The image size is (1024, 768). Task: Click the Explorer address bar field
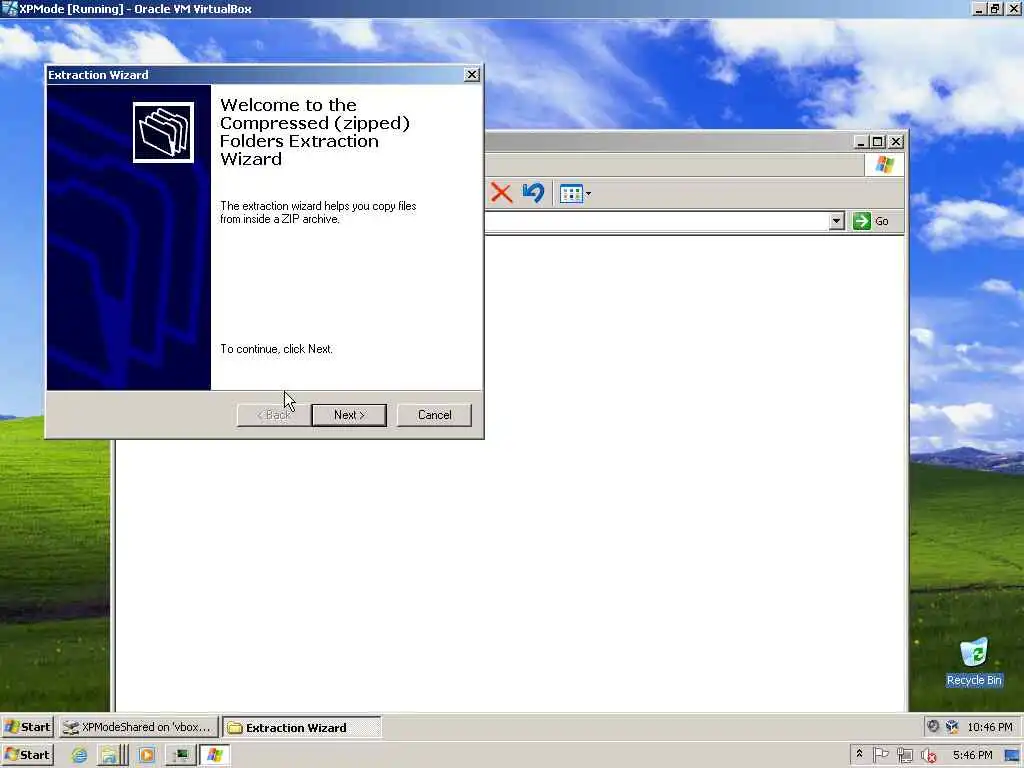pyautogui.click(x=657, y=221)
